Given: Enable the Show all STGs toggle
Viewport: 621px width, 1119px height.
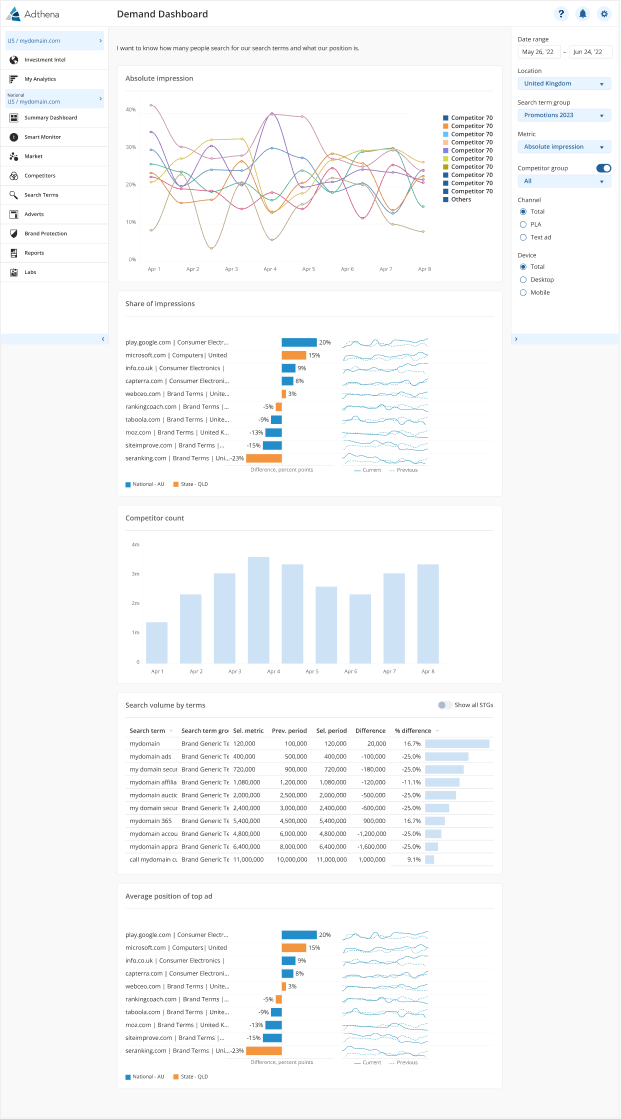Looking at the screenshot, I should [444, 705].
